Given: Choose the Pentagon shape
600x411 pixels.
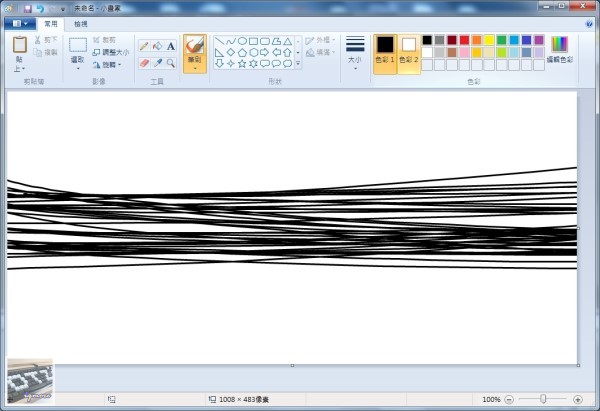Looking at the screenshot, I should point(242,52).
